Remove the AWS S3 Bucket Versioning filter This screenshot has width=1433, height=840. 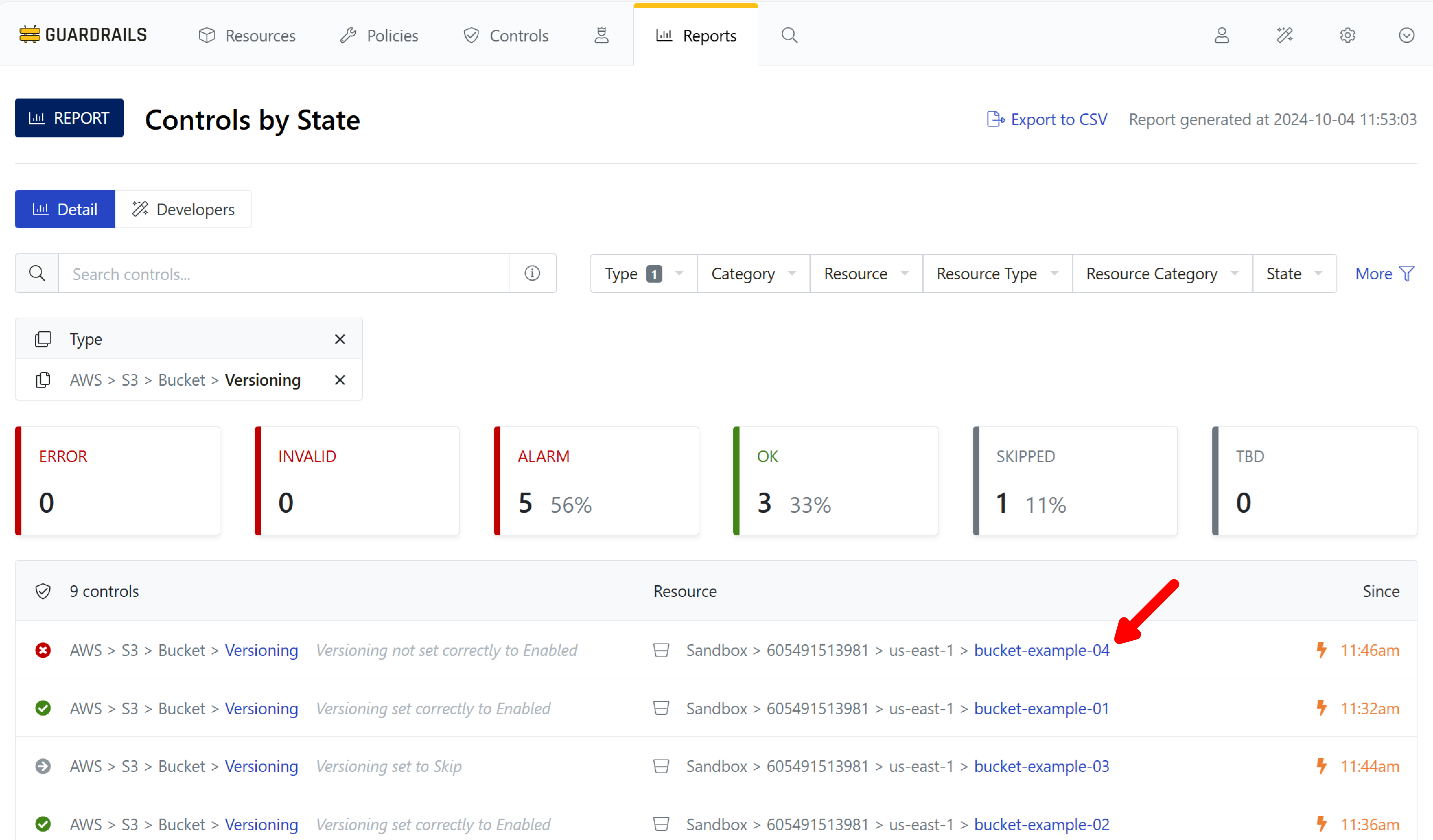click(340, 380)
